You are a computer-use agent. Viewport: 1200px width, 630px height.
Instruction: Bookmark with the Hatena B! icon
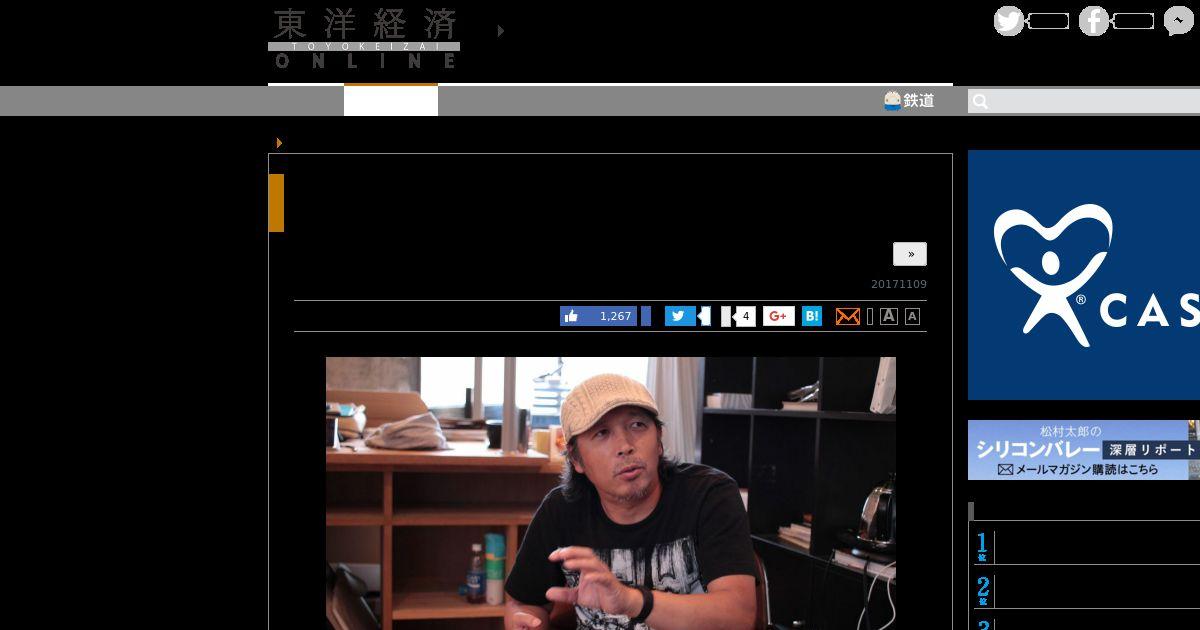[x=811, y=316]
